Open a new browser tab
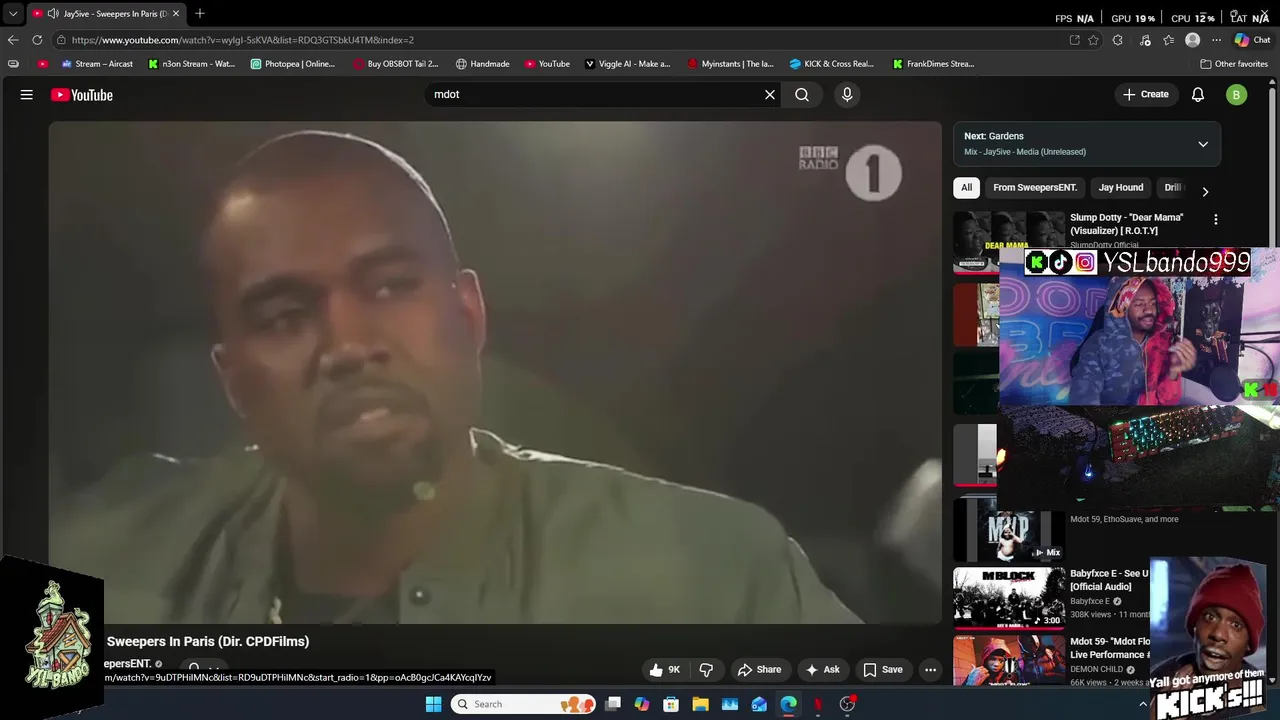This screenshot has width=1280, height=720. tap(200, 13)
